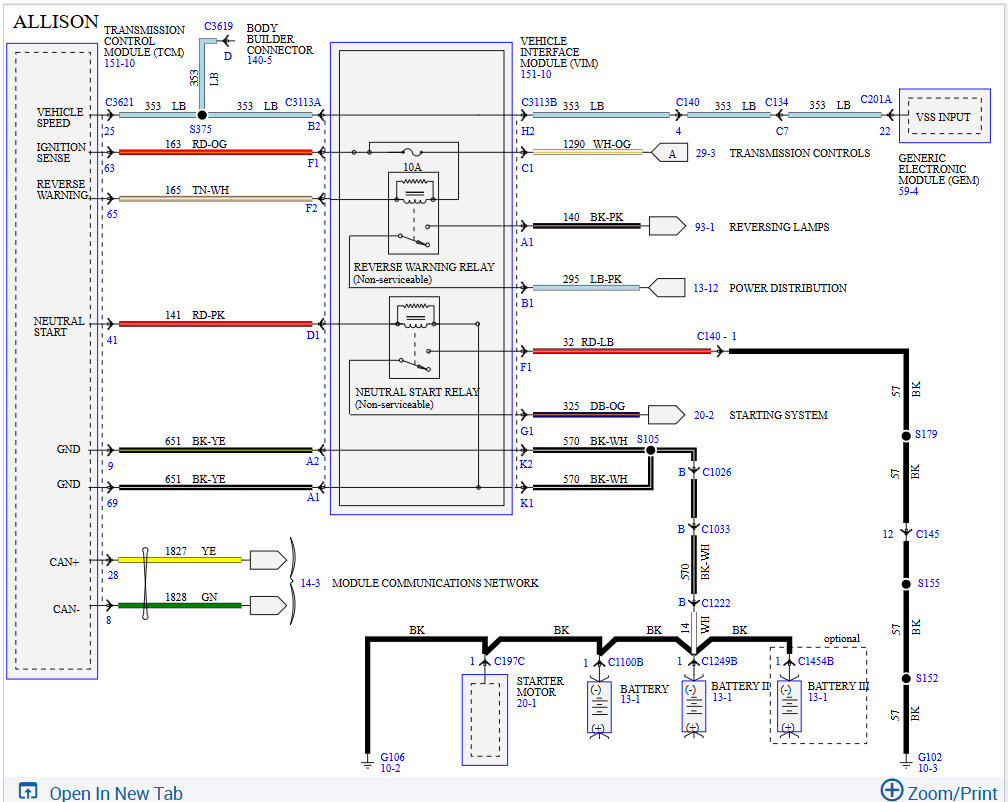The height and width of the screenshot is (802, 1008).
Task: Open the 13-12 Power Distribution reference
Action: (x=705, y=288)
